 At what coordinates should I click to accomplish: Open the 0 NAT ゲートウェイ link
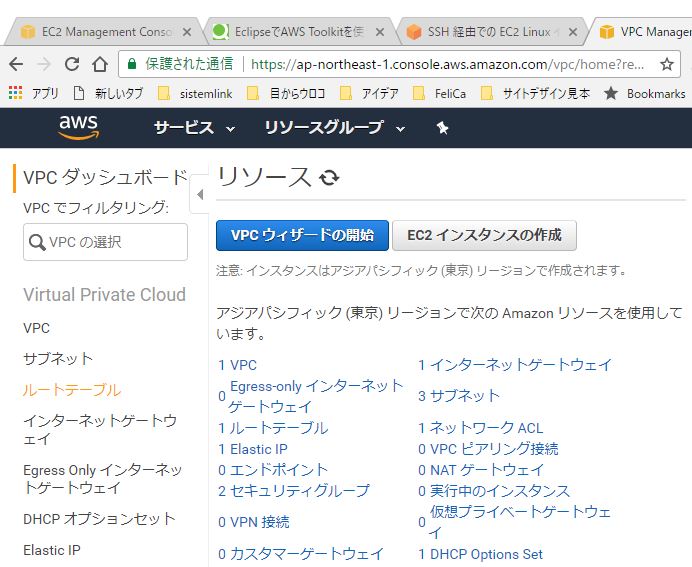(481, 470)
